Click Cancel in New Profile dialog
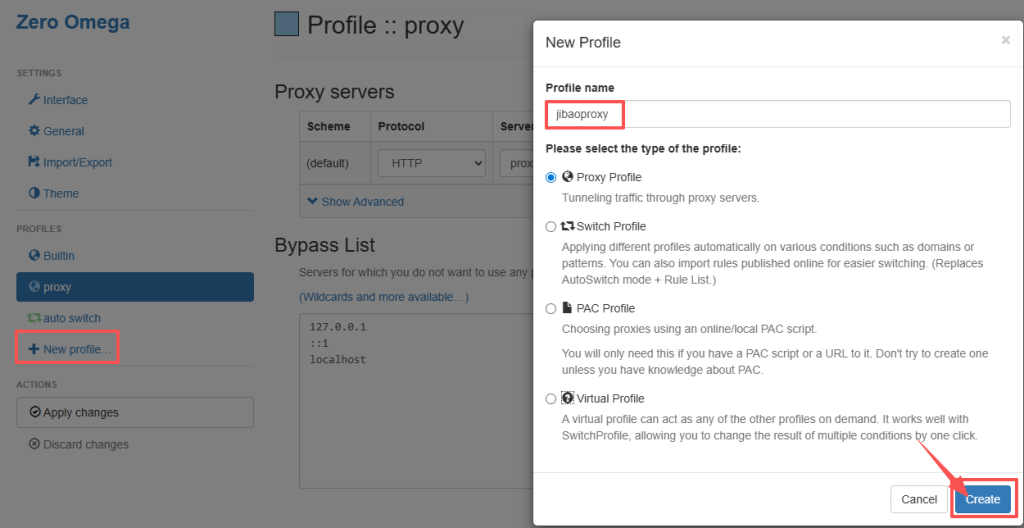 (x=919, y=499)
